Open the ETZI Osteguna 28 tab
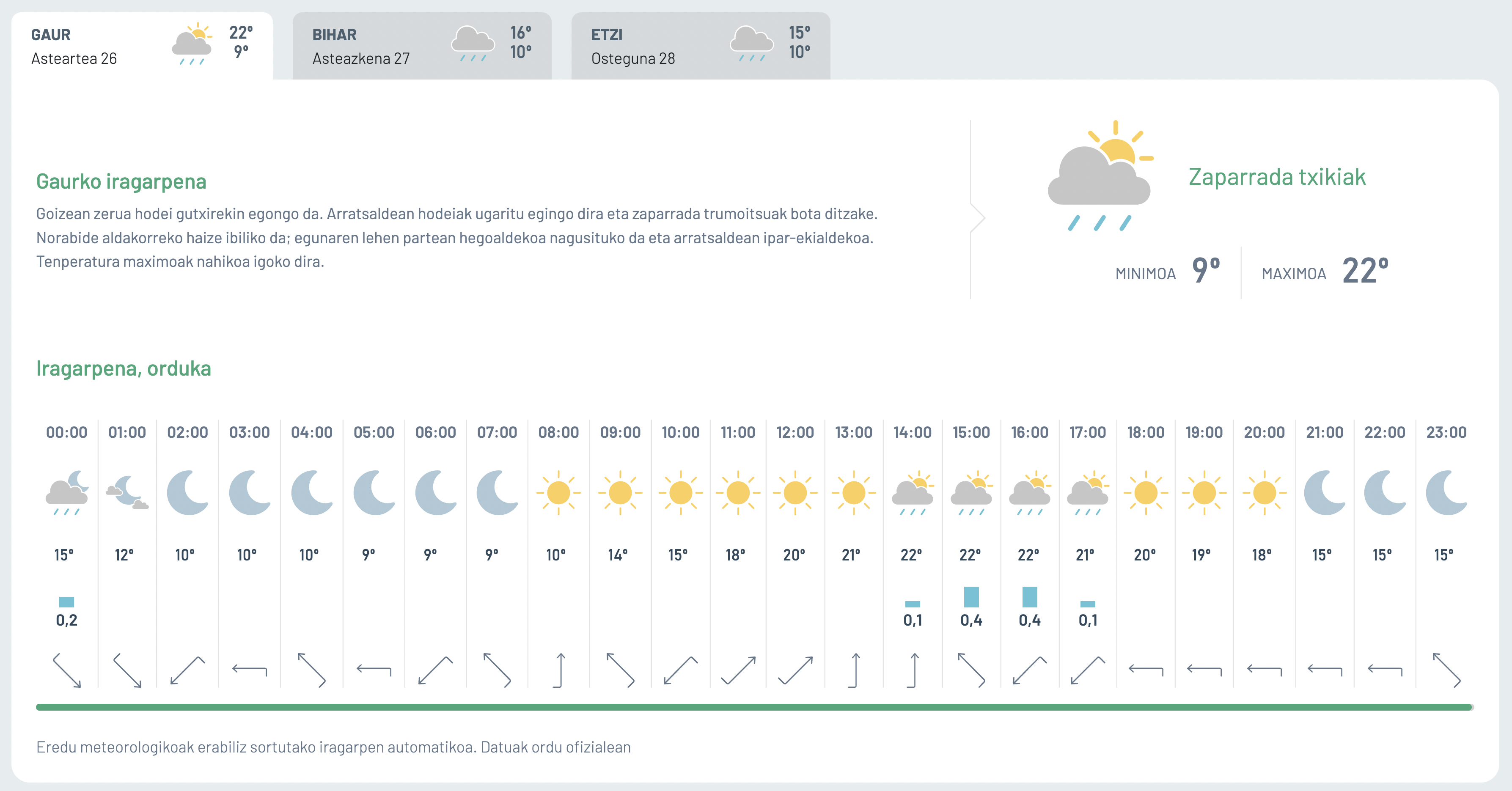The image size is (1512, 791). [x=701, y=46]
